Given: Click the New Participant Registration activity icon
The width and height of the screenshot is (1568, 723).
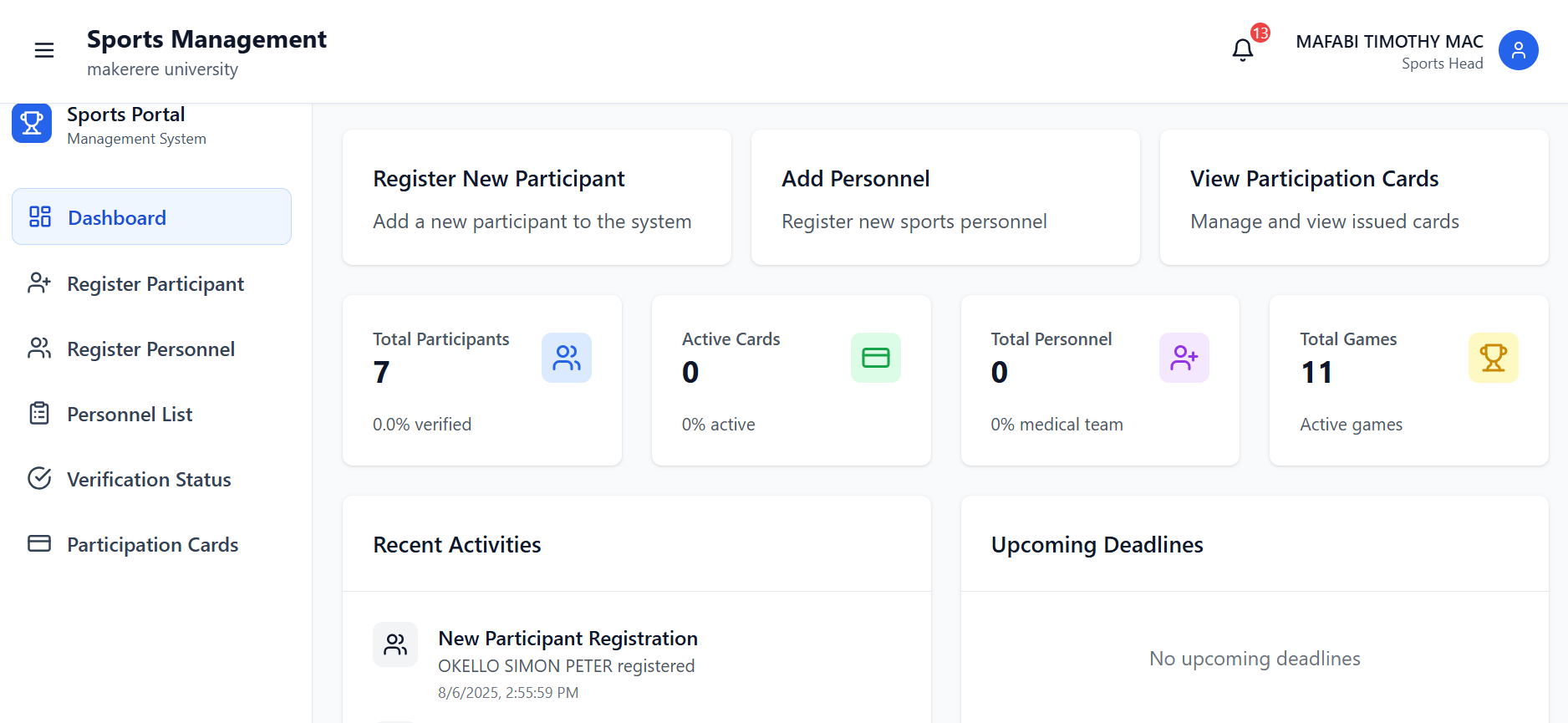Looking at the screenshot, I should pos(395,644).
